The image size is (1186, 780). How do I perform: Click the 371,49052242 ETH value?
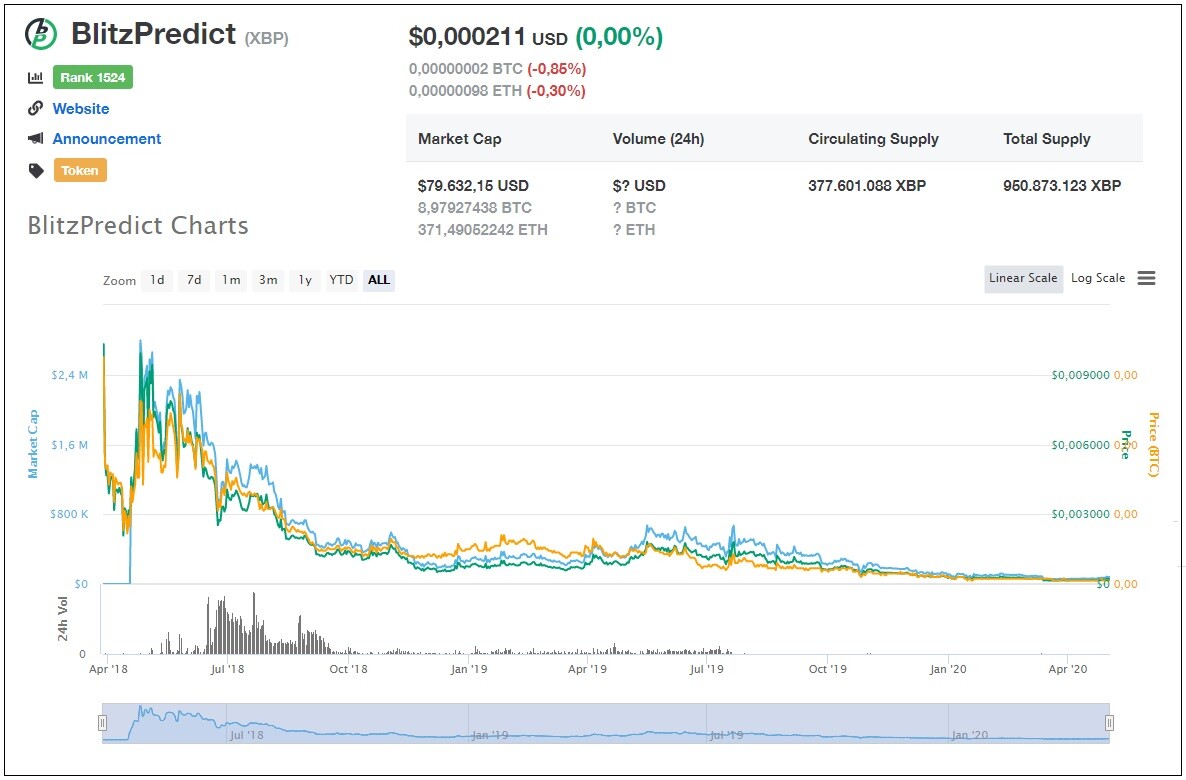pyautogui.click(x=483, y=229)
